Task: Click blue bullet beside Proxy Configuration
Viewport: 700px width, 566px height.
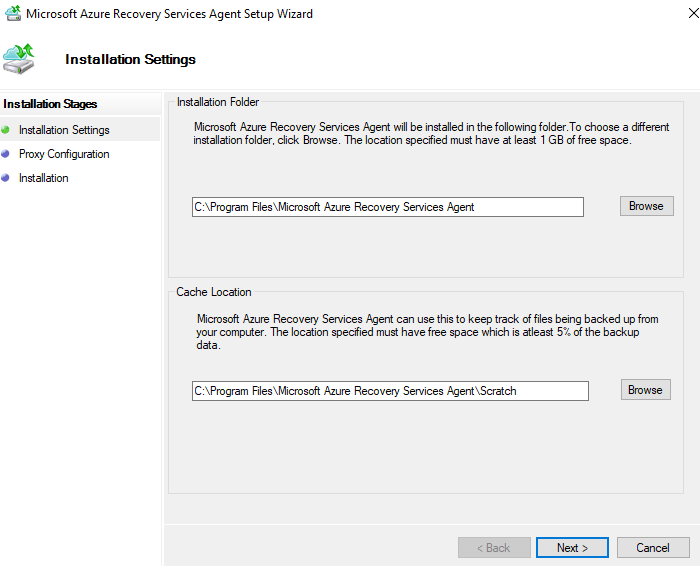Action: [5, 154]
